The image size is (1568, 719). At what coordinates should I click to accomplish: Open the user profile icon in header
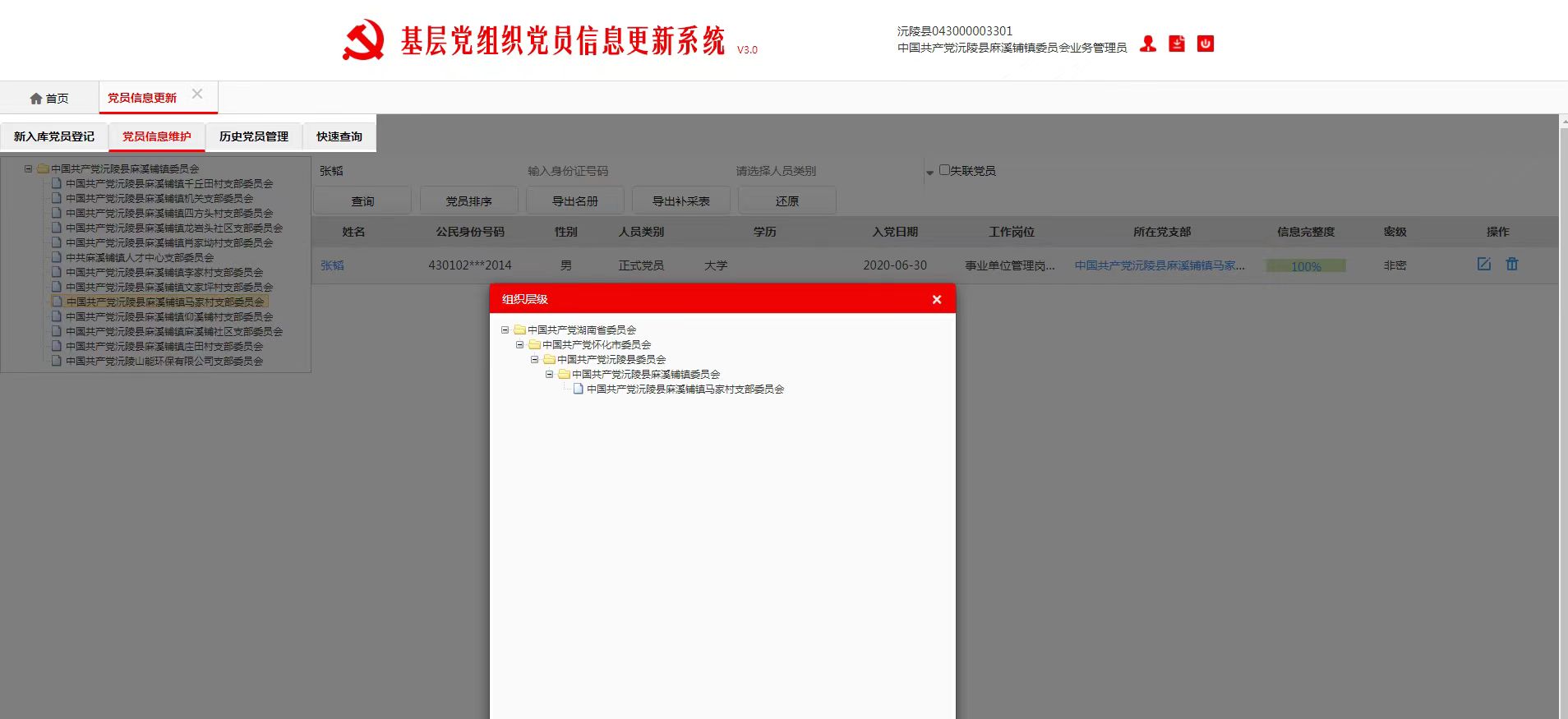(1148, 44)
